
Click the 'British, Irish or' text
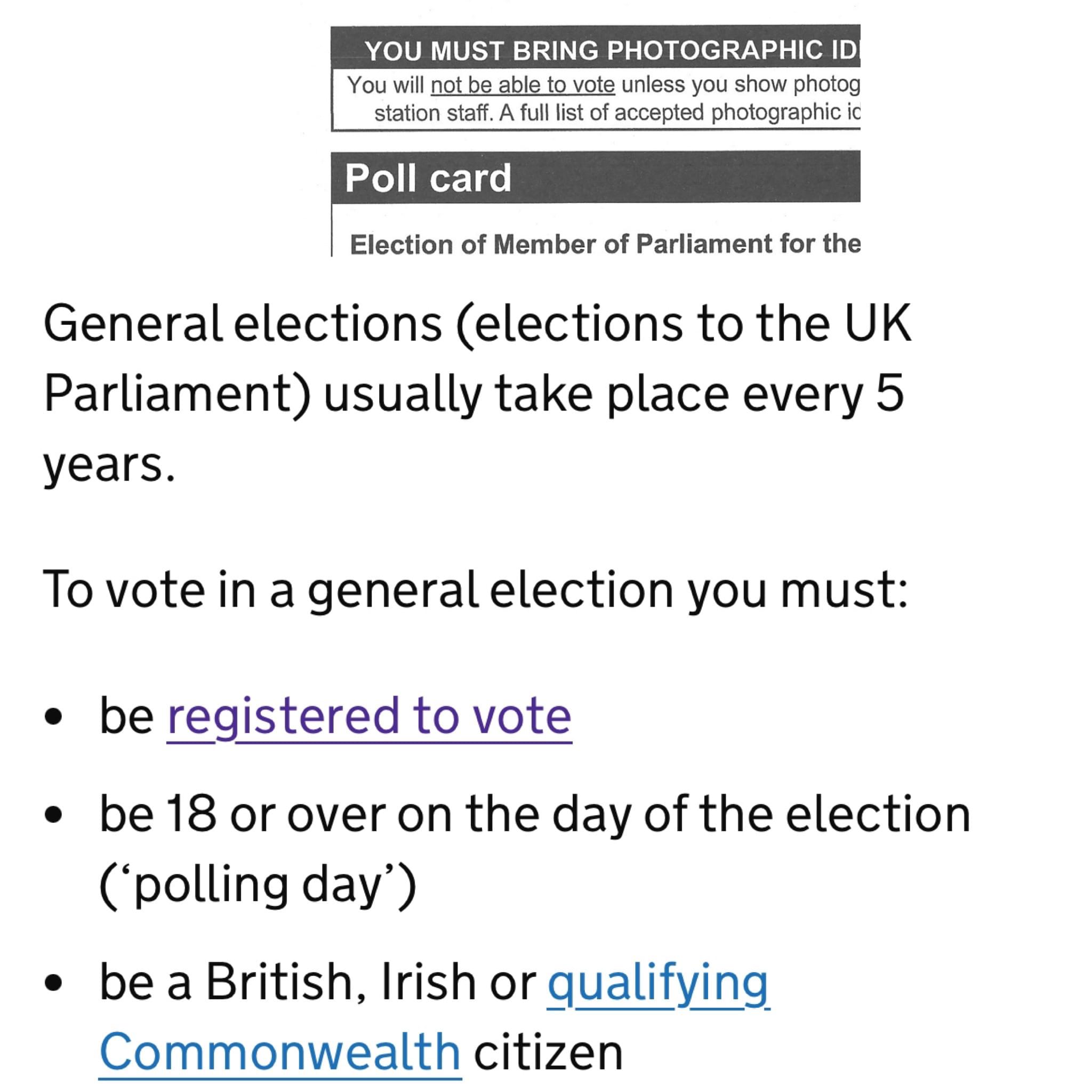pyautogui.click(x=370, y=982)
